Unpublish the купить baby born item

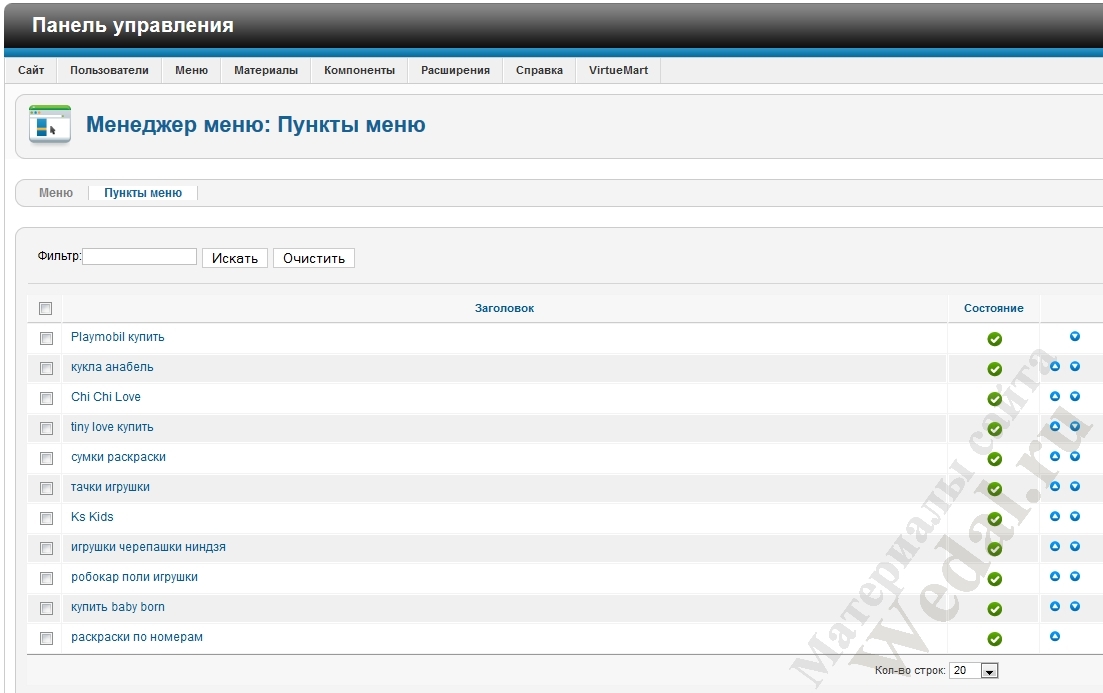pyautogui.click(x=994, y=609)
